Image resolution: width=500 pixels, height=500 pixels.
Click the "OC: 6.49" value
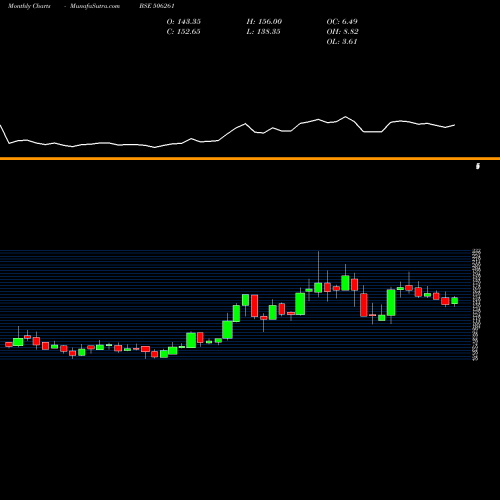click(342, 22)
